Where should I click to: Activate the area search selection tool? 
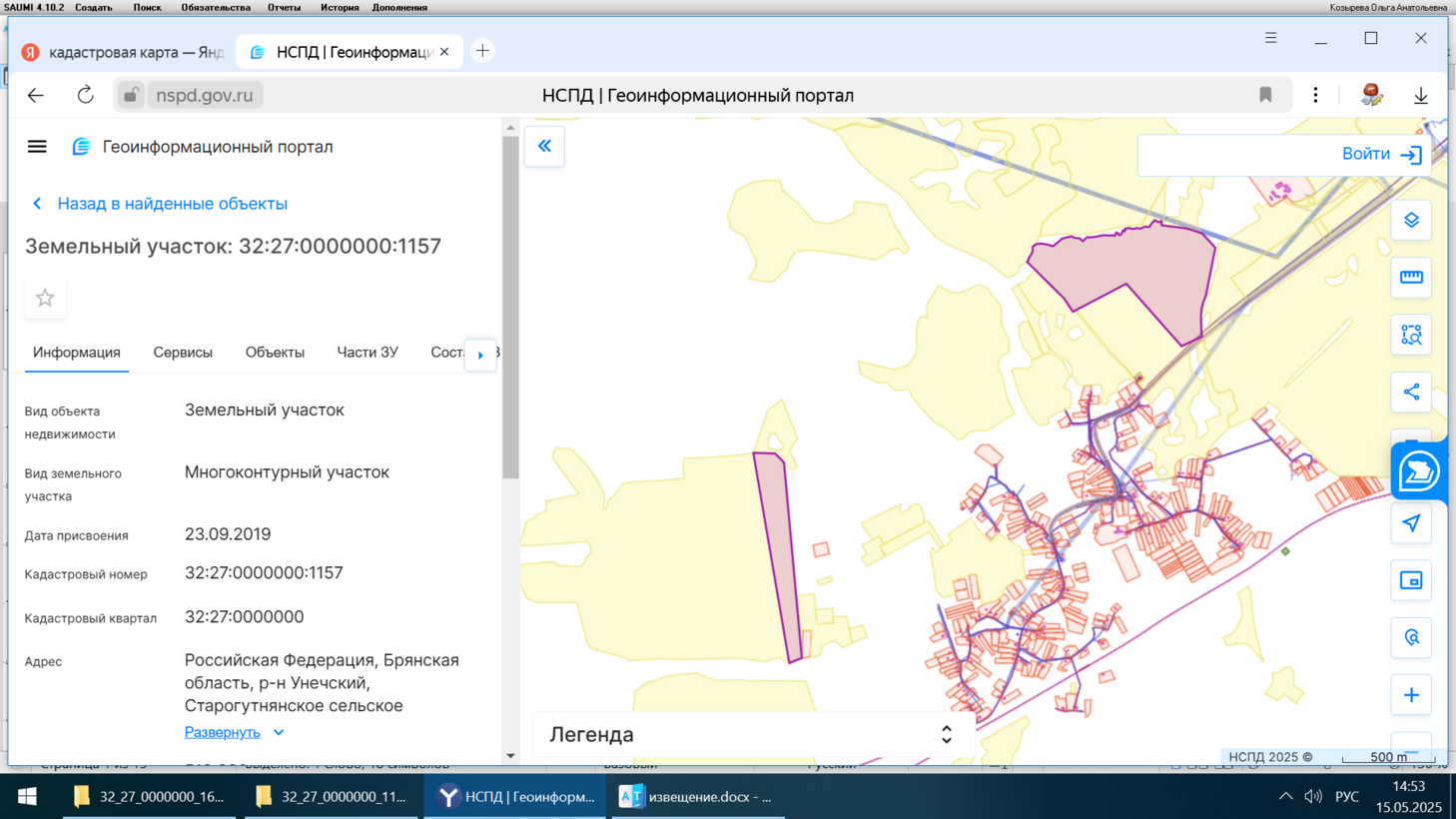(x=1411, y=335)
